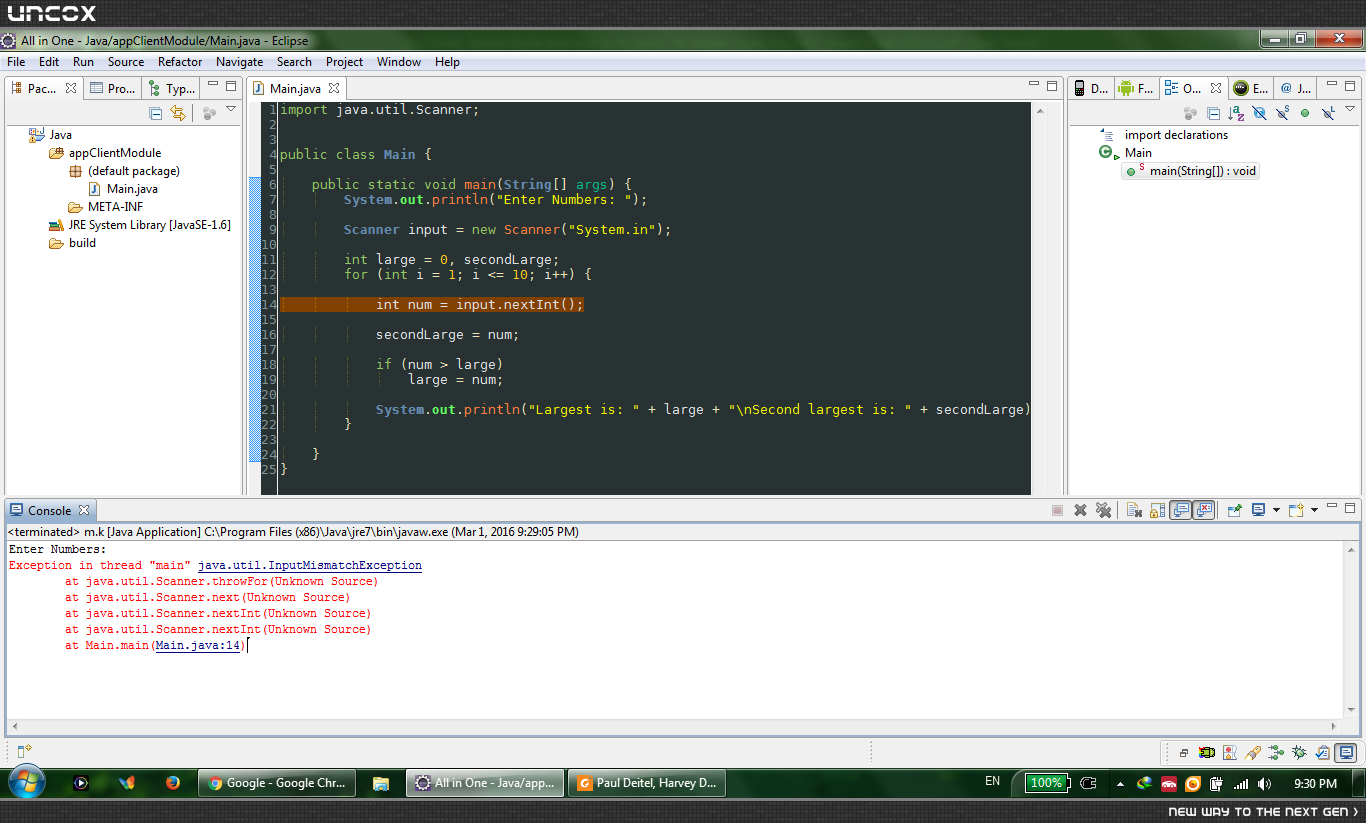Select the Java project in Package Explorer
Image resolution: width=1366 pixels, height=823 pixels.
tap(60, 135)
